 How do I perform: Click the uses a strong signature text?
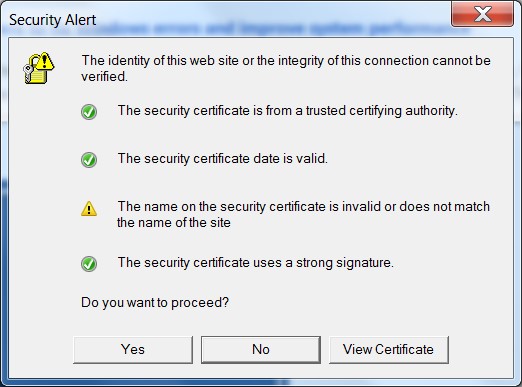[256, 263]
